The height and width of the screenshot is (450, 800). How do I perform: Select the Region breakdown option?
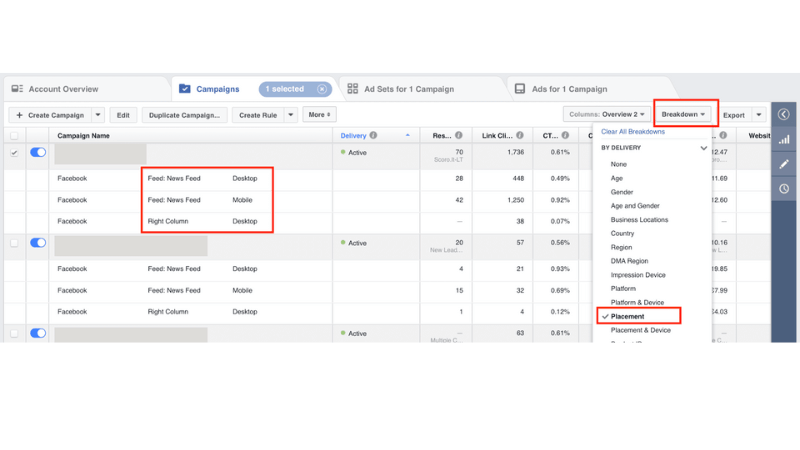point(621,247)
